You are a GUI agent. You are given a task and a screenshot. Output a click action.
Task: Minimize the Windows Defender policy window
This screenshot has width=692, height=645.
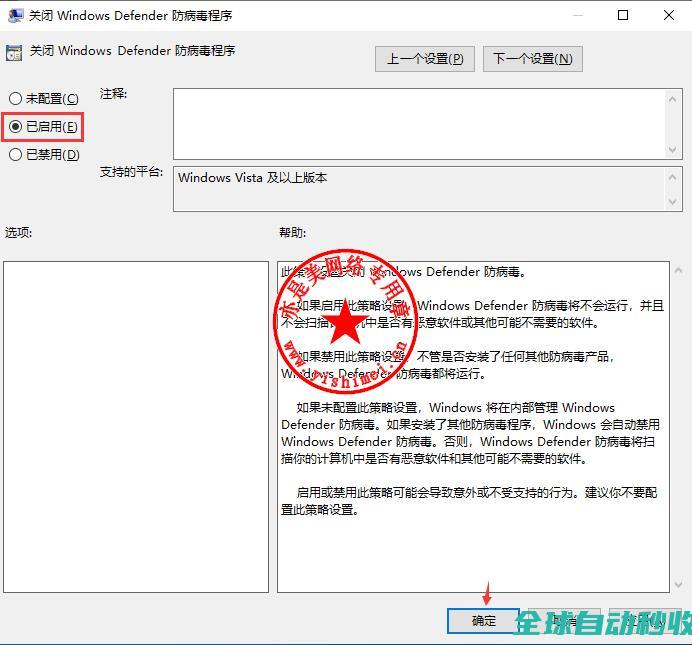tap(577, 15)
